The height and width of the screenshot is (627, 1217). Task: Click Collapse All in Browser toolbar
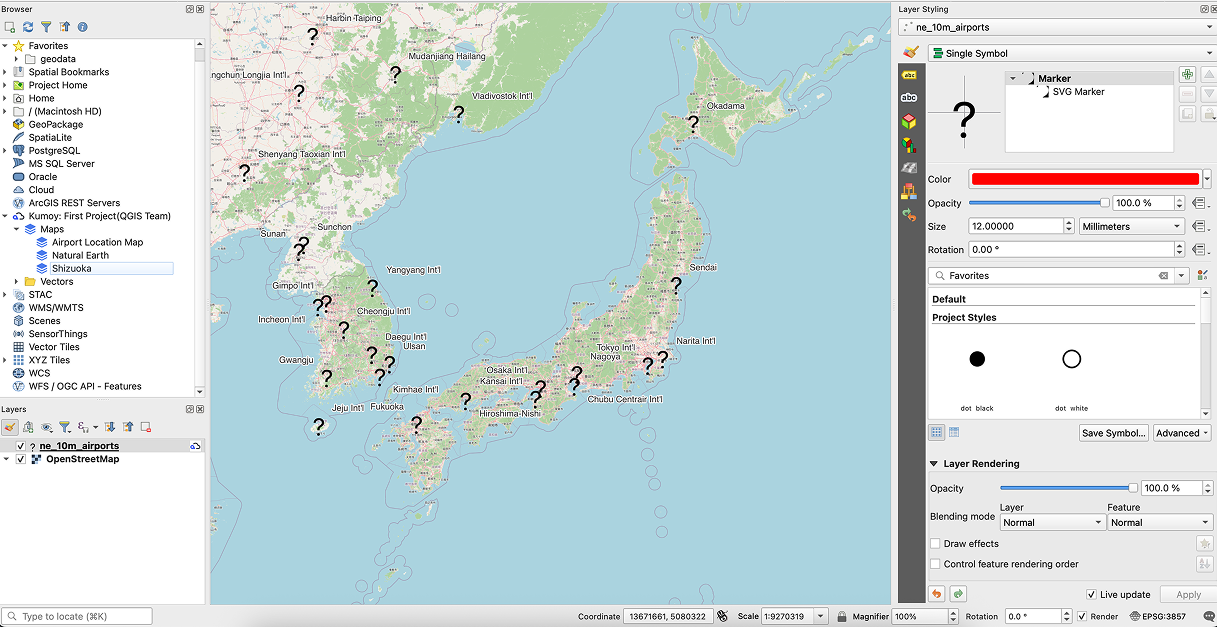64,27
